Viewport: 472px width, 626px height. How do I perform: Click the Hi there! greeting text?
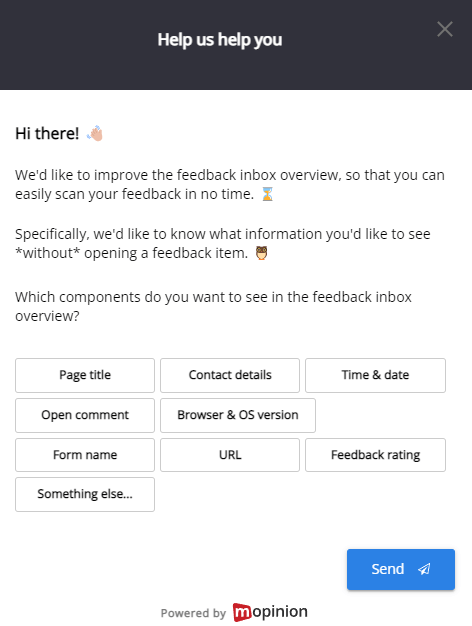47,133
